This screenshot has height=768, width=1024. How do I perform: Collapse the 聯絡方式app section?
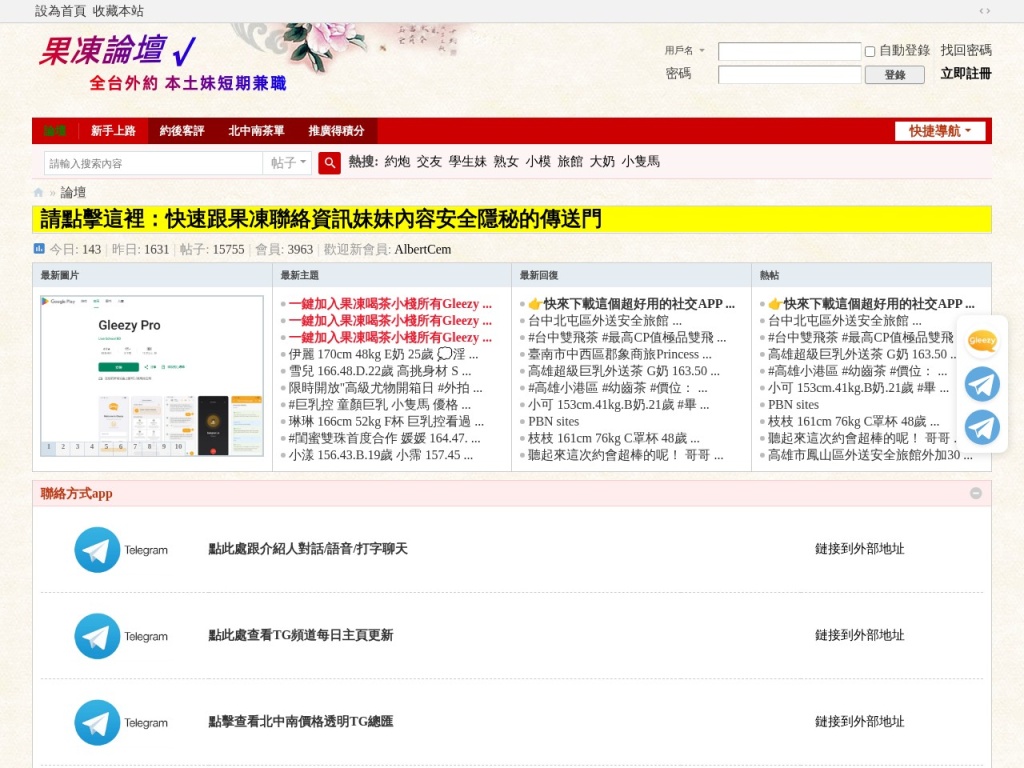point(975,493)
